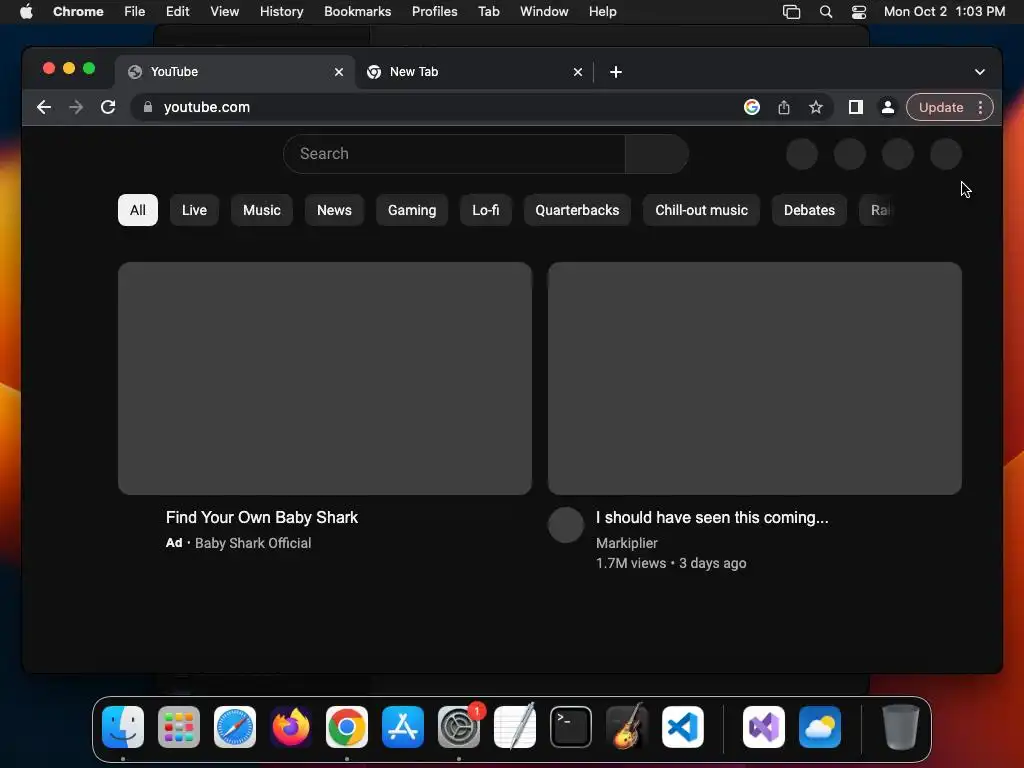Reload the youtube.com page

tap(108, 107)
